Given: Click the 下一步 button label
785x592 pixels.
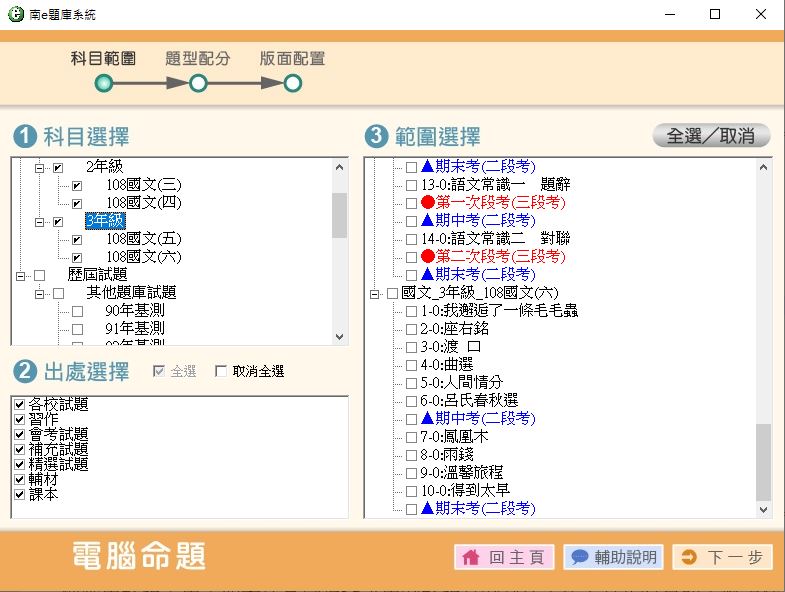Looking at the screenshot, I should [x=734, y=558].
